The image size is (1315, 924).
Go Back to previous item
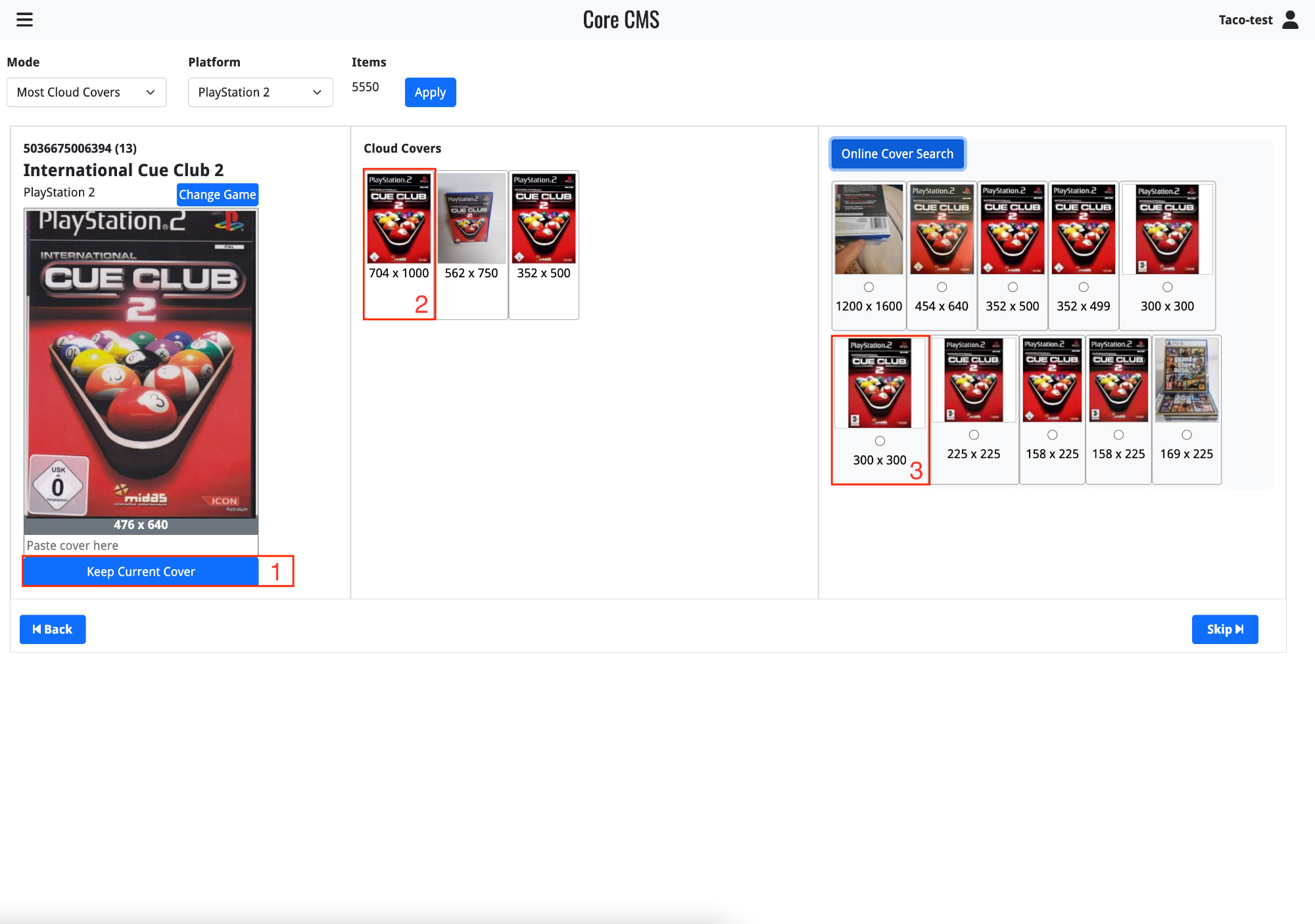point(53,629)
